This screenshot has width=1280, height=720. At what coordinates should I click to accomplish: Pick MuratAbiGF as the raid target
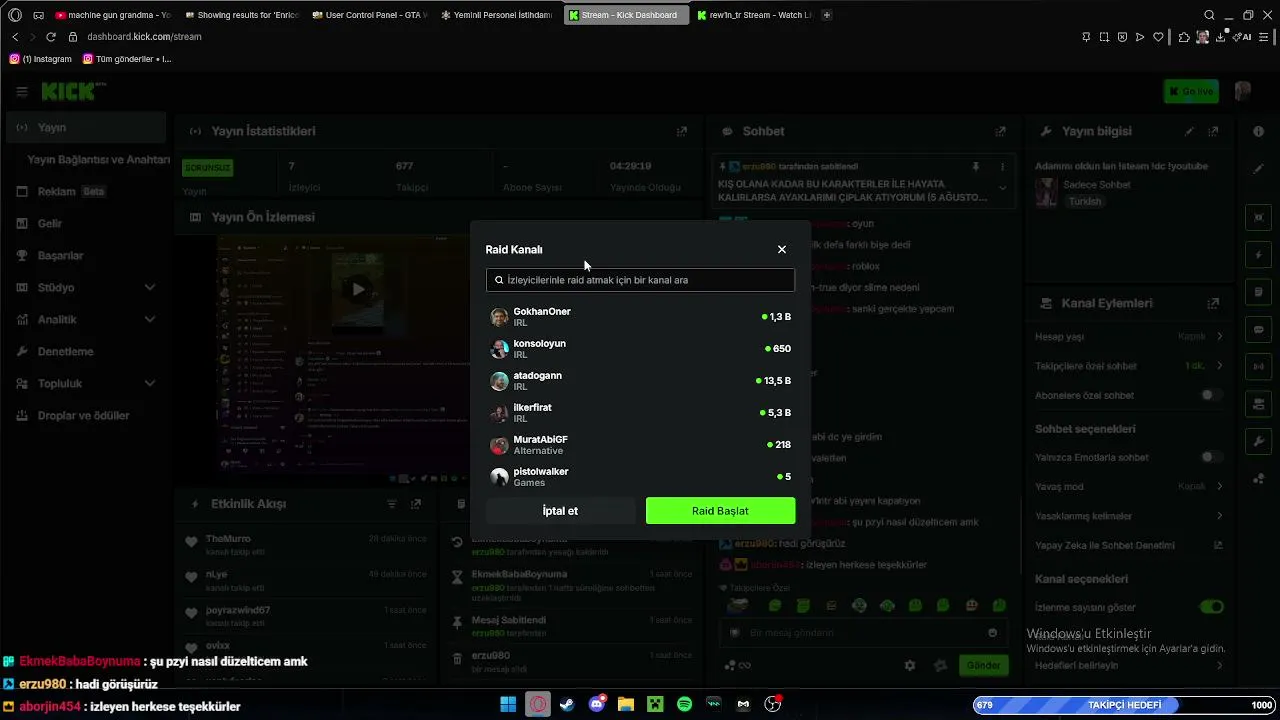coord(640,445)
